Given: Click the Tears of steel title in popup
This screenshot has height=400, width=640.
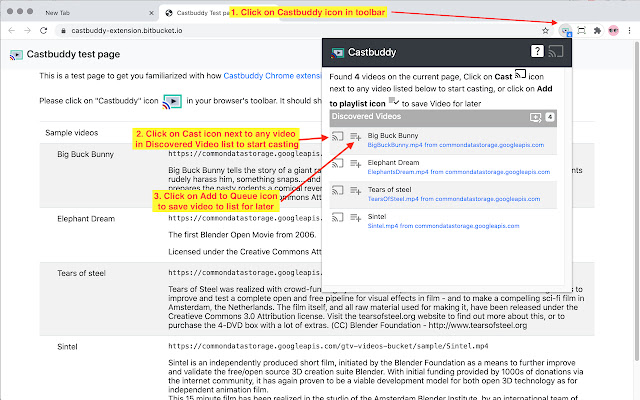Looking at the screenshot, I should pos(389,189).
